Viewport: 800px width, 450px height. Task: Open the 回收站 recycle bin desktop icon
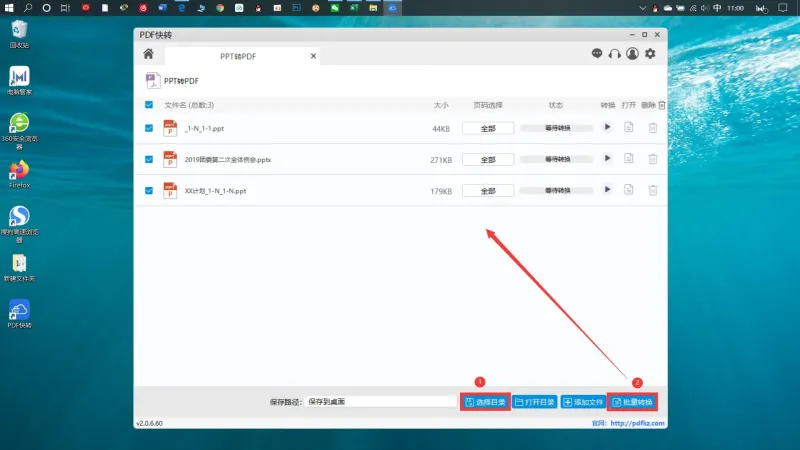[19, 34]
